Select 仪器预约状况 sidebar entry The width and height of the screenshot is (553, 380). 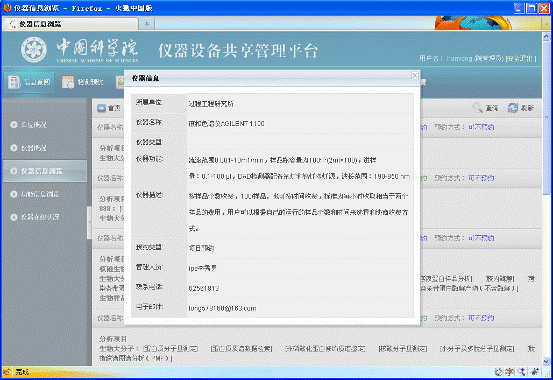[x=40, y=217]
